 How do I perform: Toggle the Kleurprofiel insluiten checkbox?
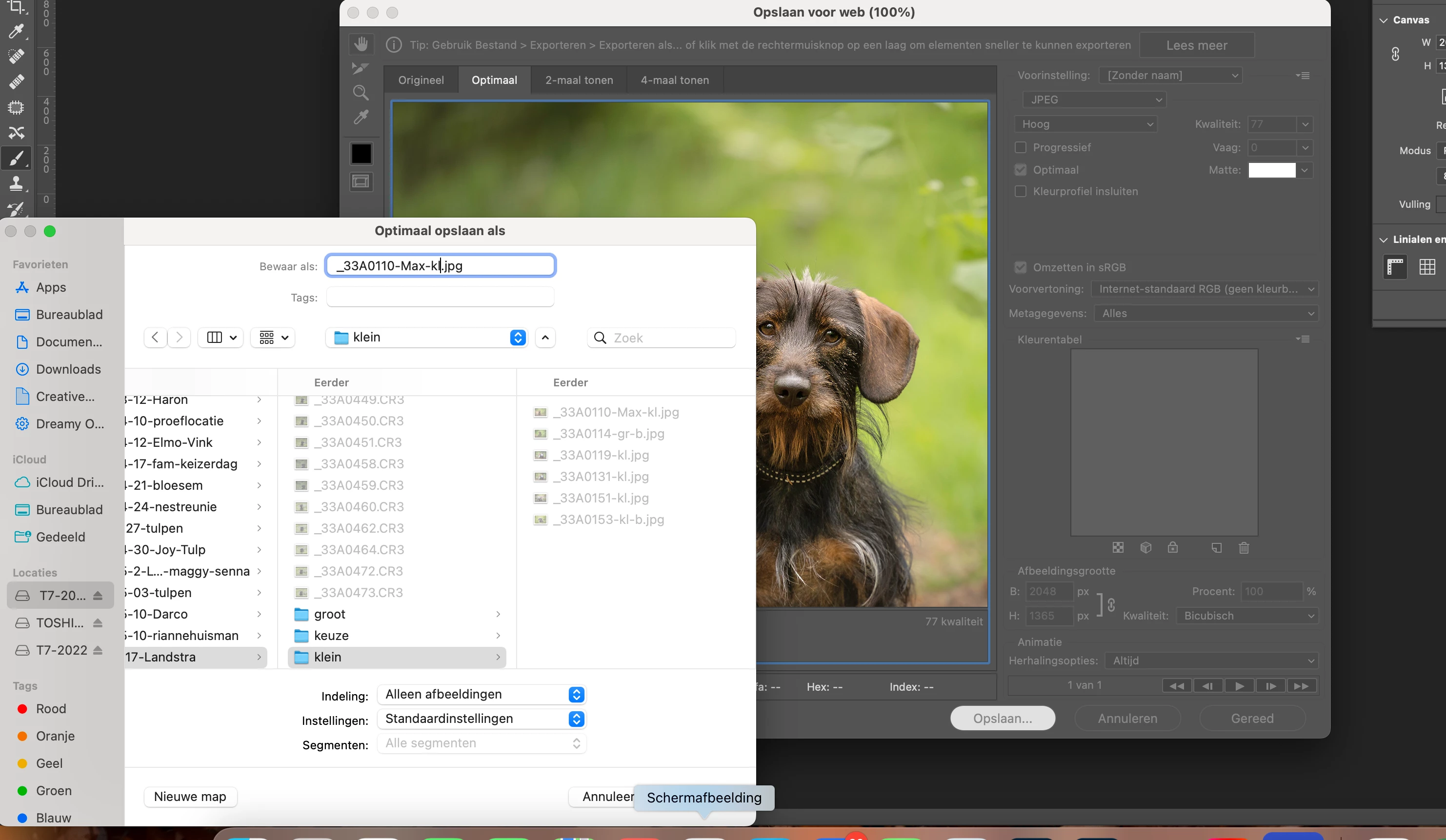pyautogui.click(x=1020, y=192)
